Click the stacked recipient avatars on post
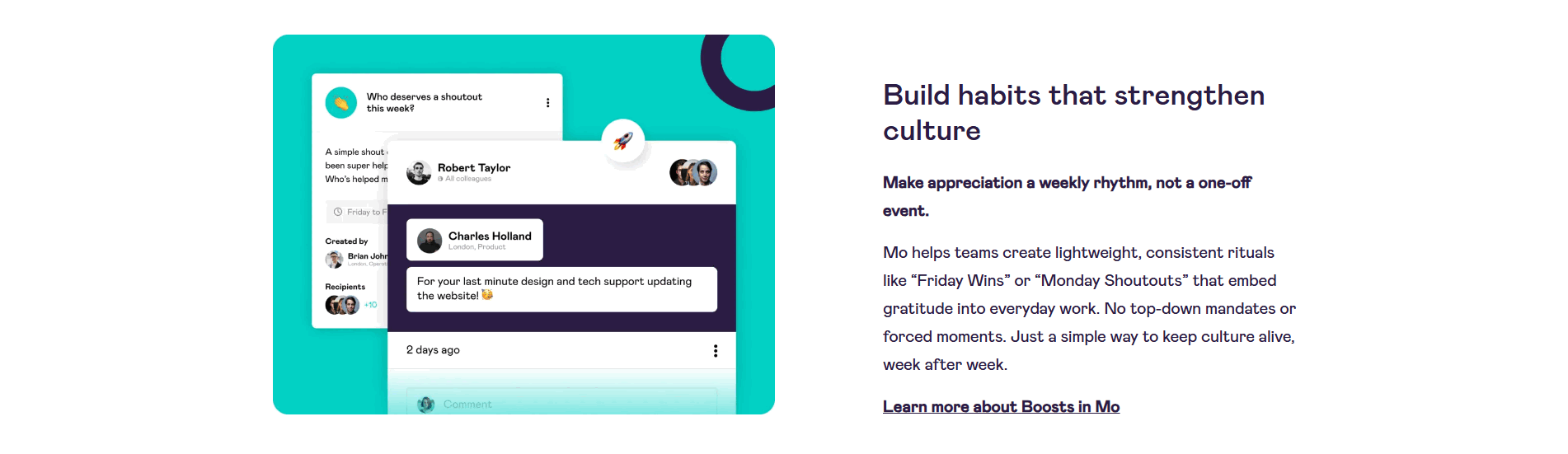This screenshot has height=454, width=1568. click(693, 172)
